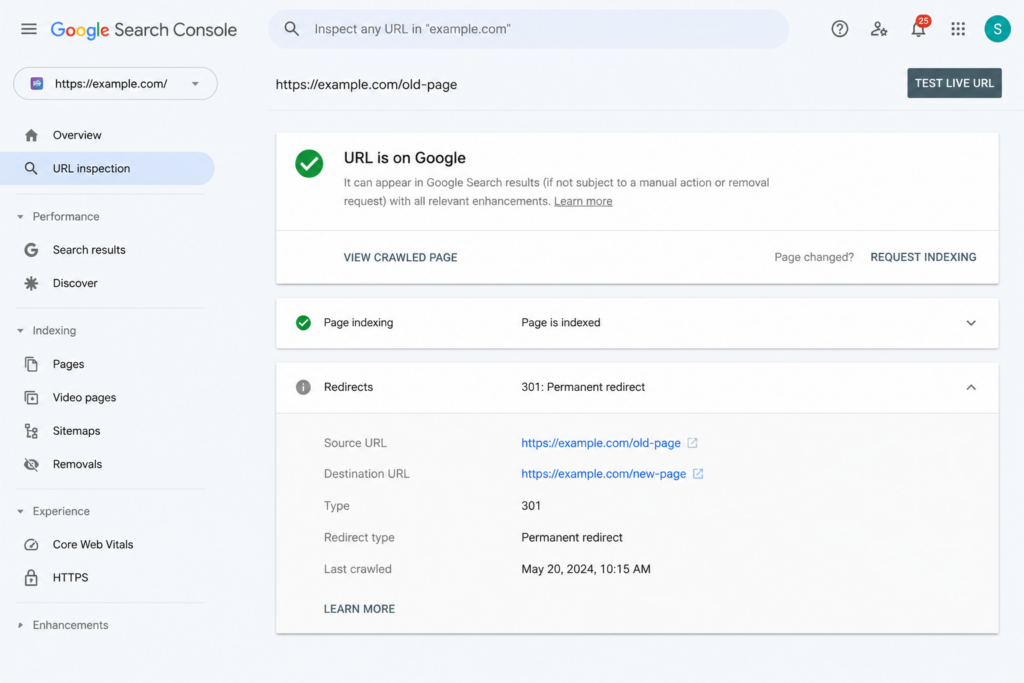This screenshot has height=683, width=1024.
Task: Click LEARN MORE in Redirects panel
Action: point(359,609)
